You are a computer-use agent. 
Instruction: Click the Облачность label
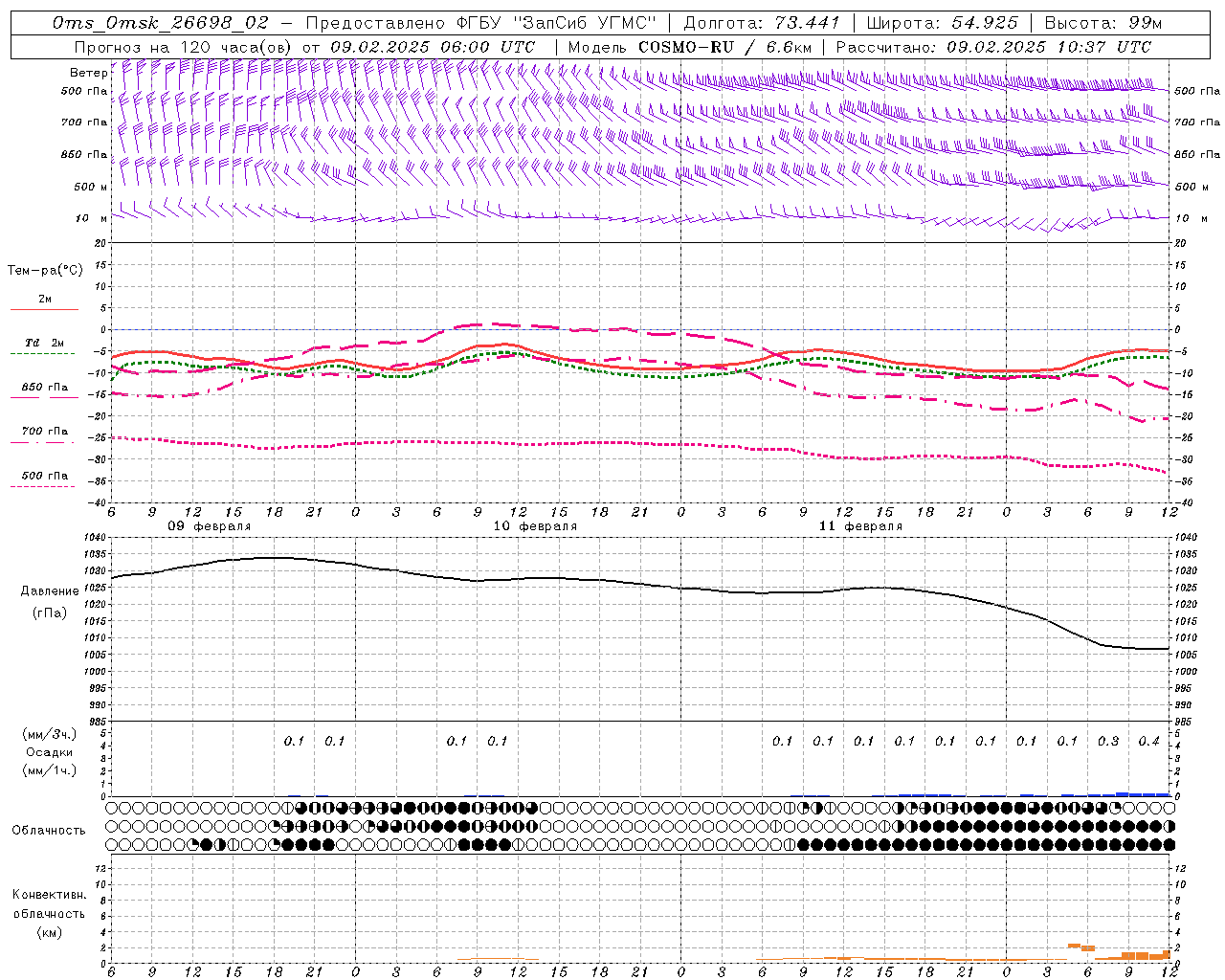click(49, 831)
